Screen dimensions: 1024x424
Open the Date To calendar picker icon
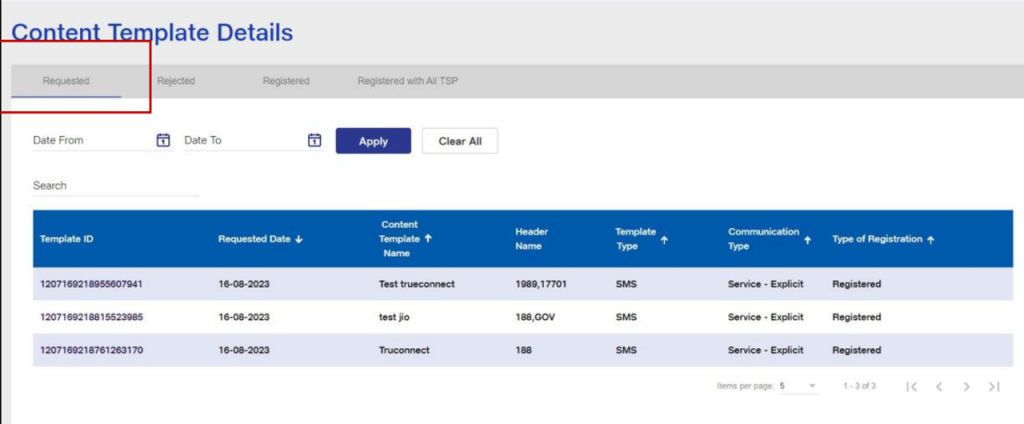(x=314, y=140)
